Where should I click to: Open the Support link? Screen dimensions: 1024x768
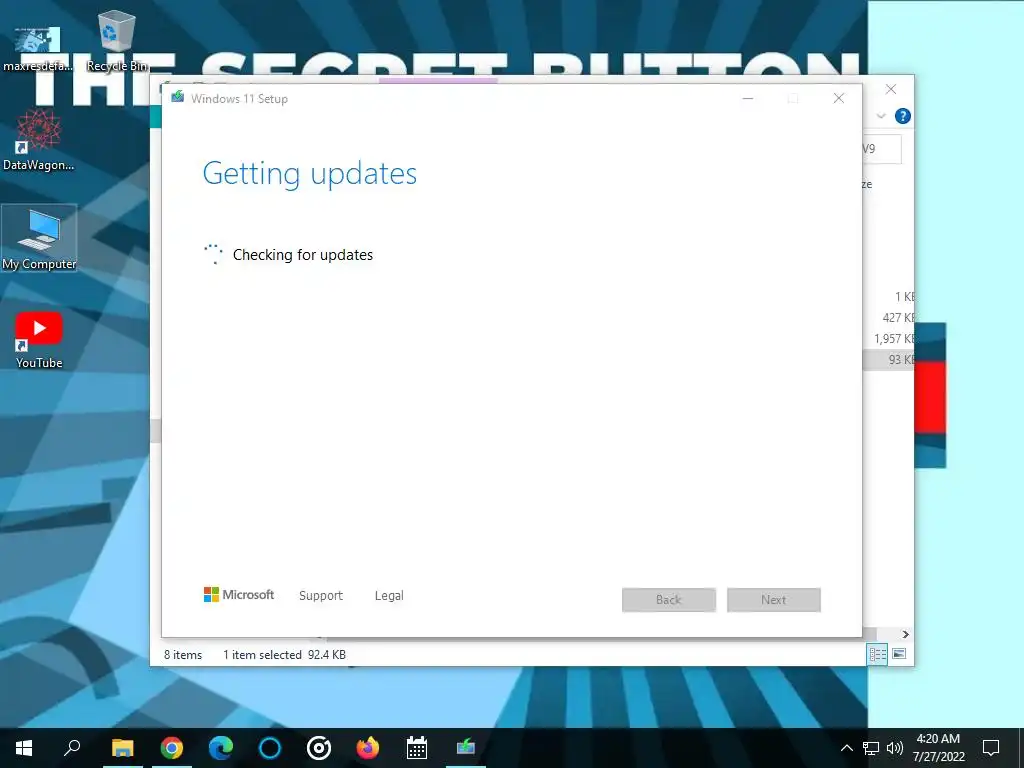tap(321, 596)
